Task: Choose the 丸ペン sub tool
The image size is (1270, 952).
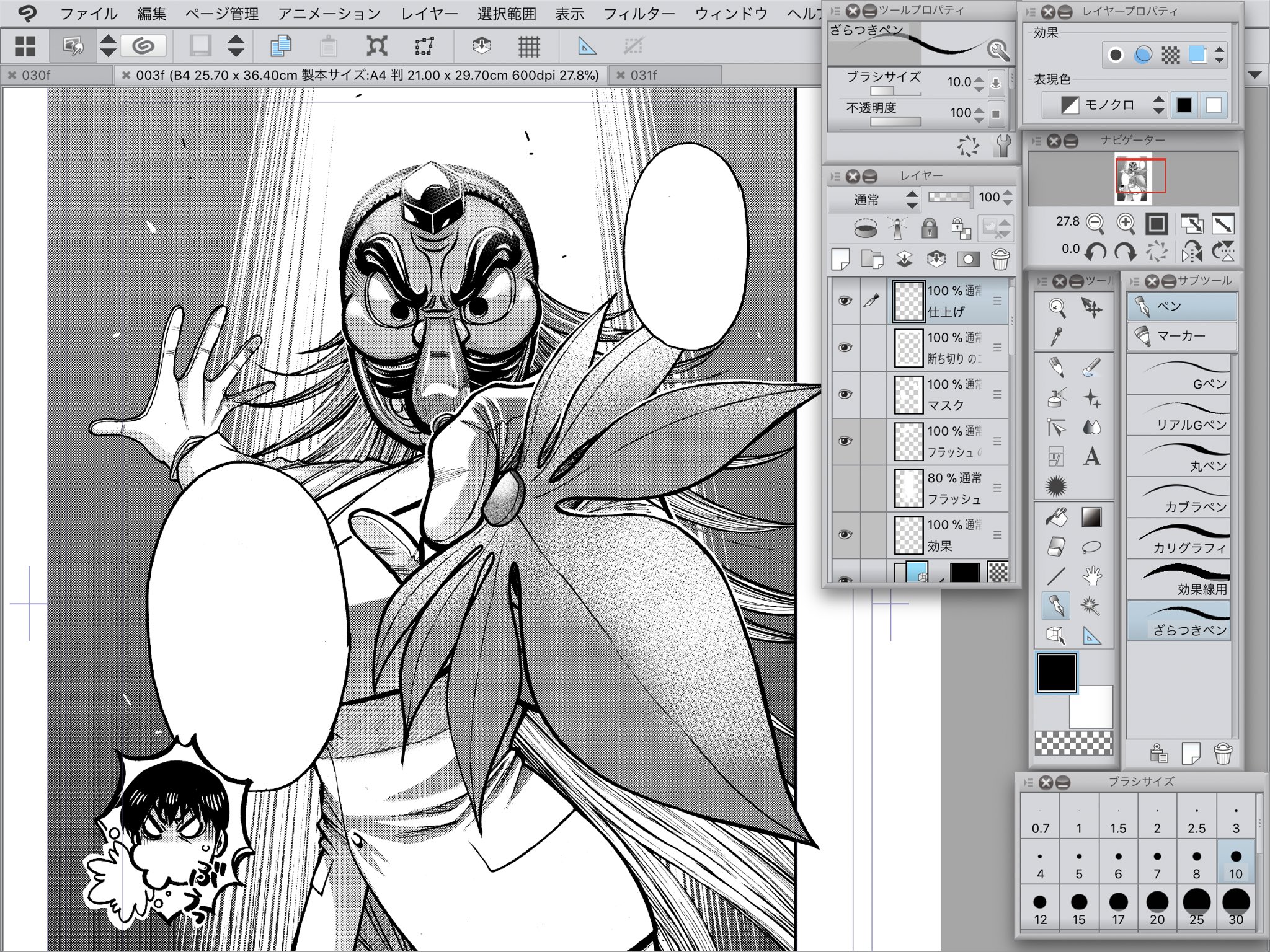Action: (1178, 457)
